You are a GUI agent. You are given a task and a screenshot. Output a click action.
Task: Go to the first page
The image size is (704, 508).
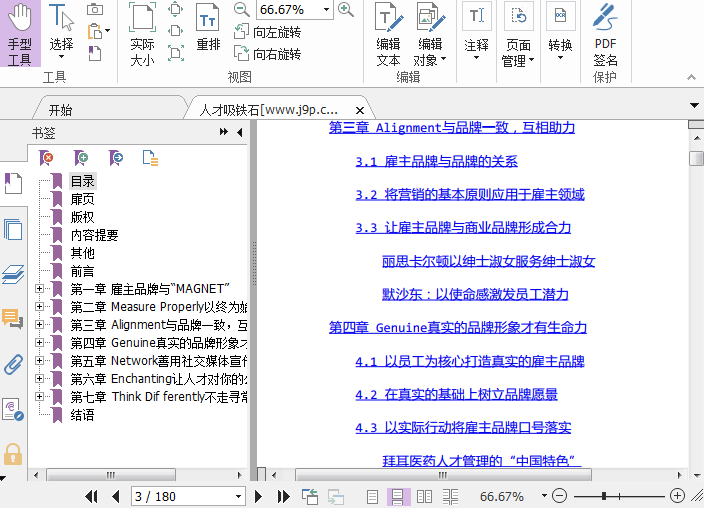click(92, 496)
